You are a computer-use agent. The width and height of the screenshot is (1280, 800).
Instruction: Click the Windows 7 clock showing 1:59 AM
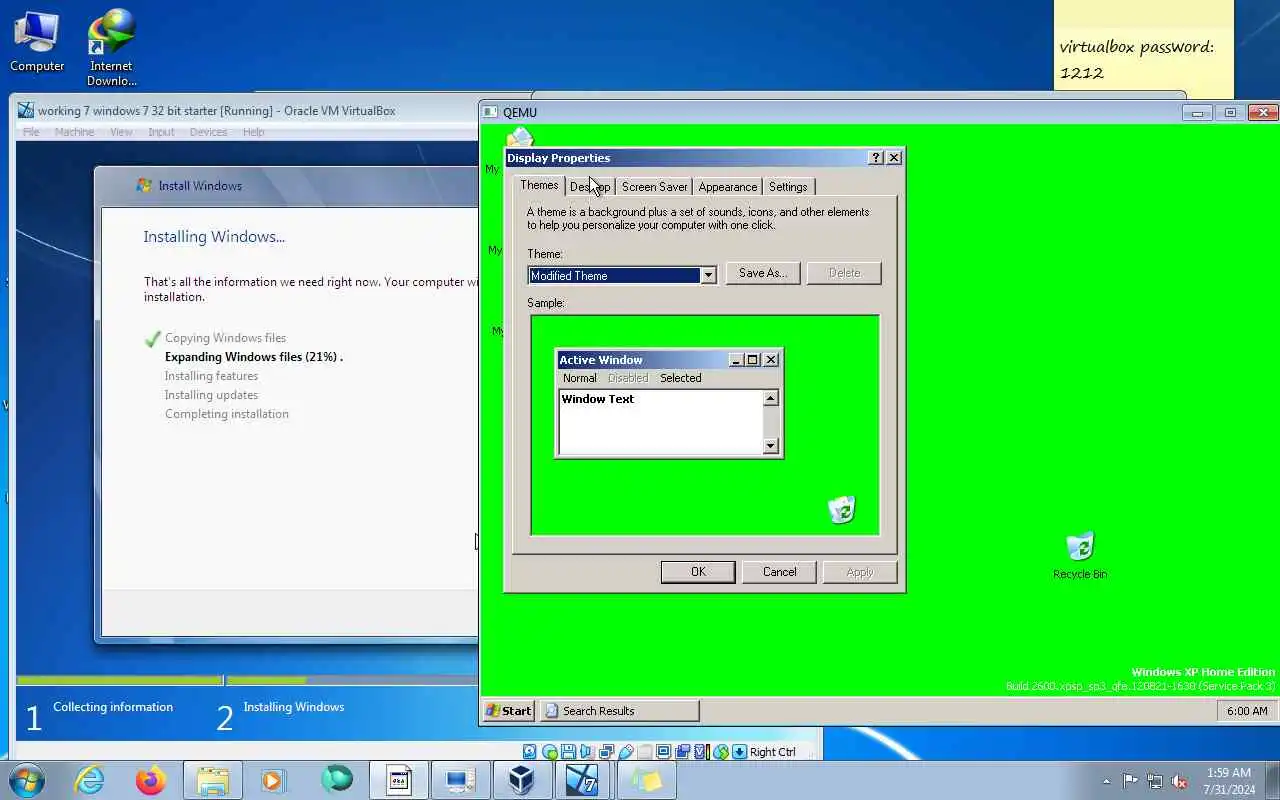(1229, 781)
